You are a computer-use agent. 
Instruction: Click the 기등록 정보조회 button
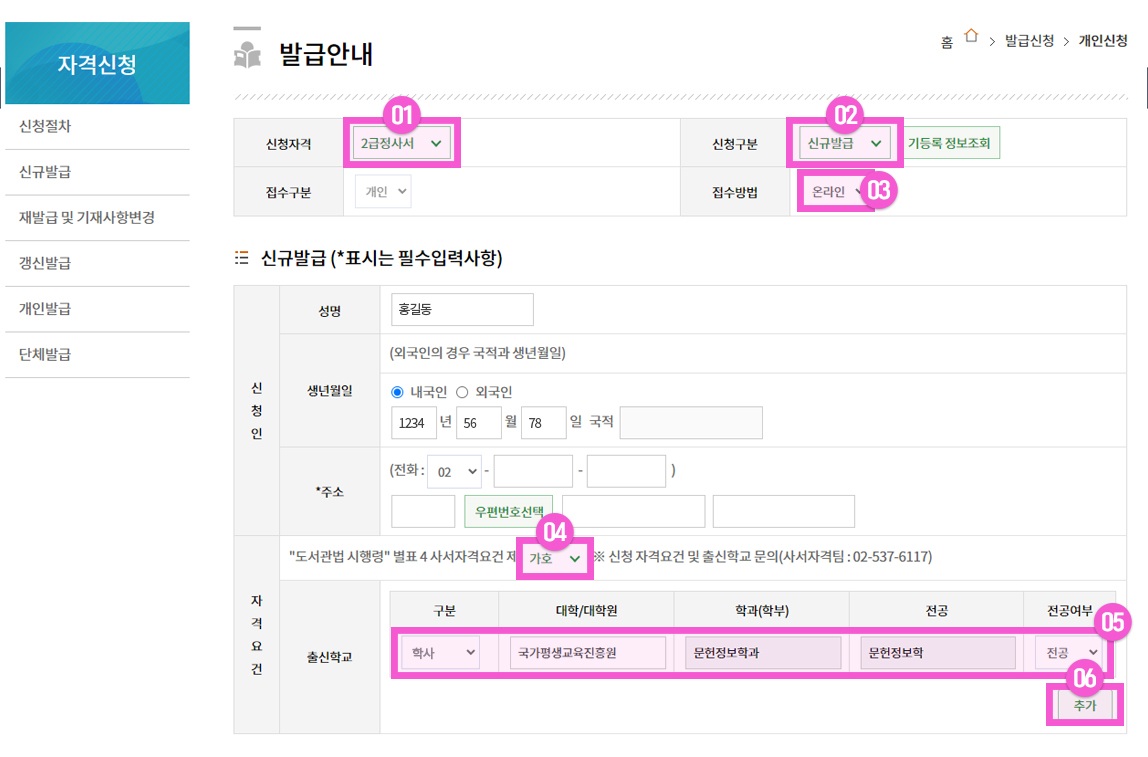949,144
